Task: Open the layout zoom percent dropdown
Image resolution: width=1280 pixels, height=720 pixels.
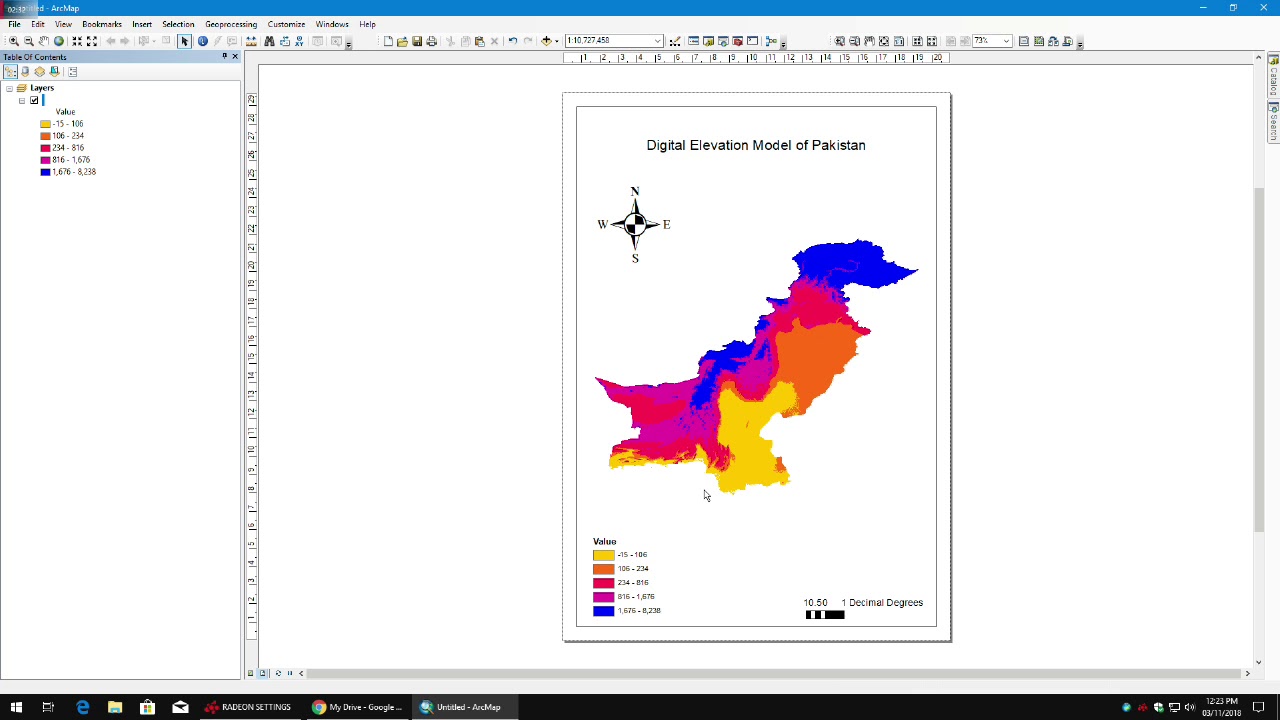Action: 1006,41
